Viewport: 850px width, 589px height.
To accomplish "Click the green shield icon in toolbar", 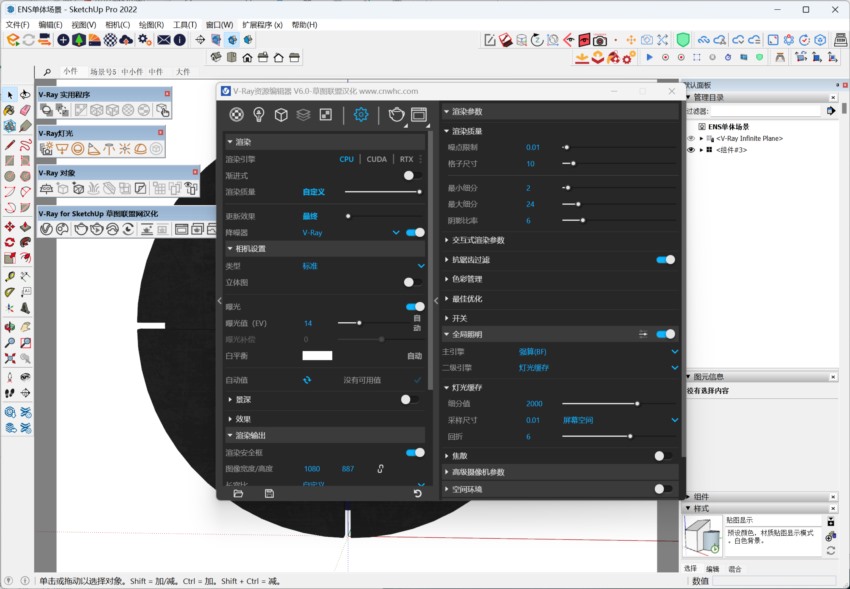I will 683,40.
